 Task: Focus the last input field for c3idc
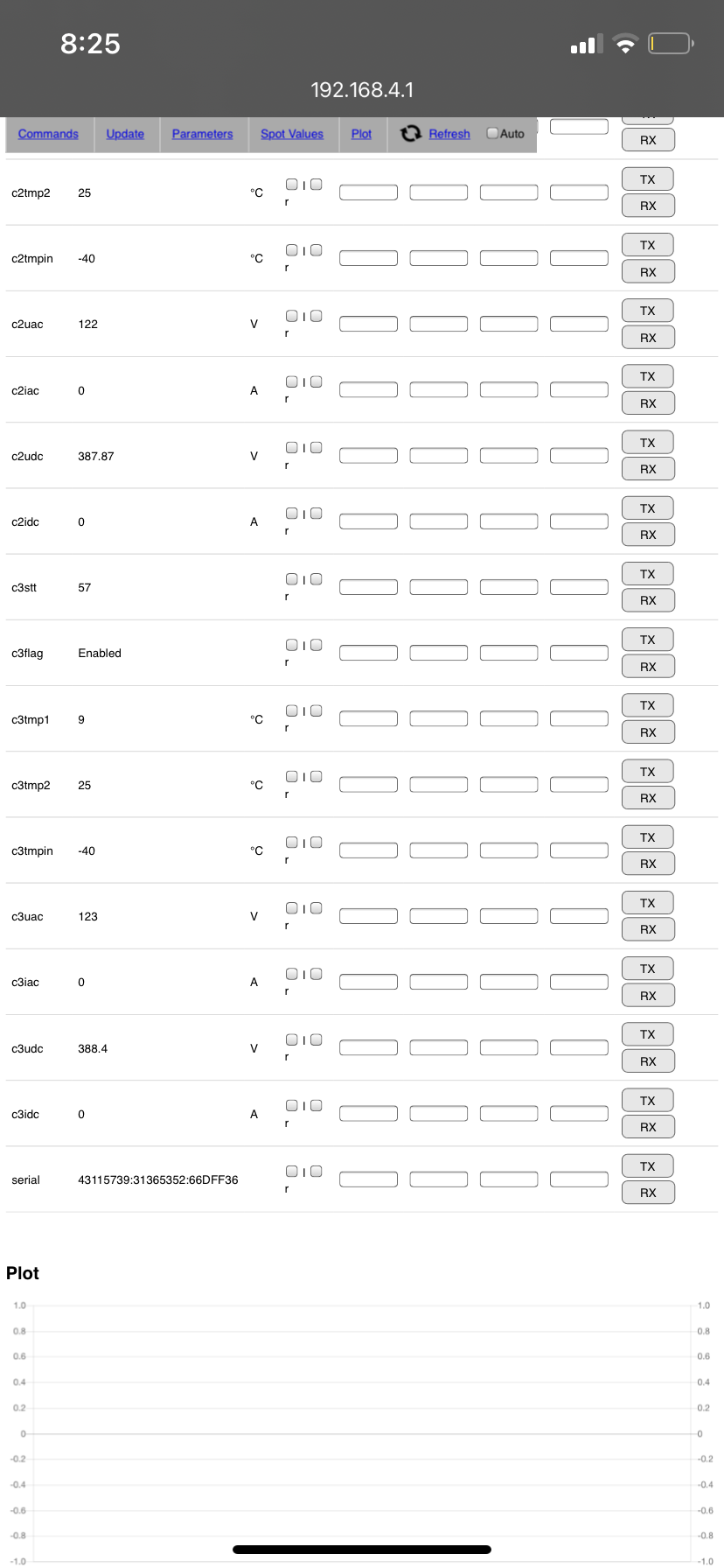pos(579,1114)
